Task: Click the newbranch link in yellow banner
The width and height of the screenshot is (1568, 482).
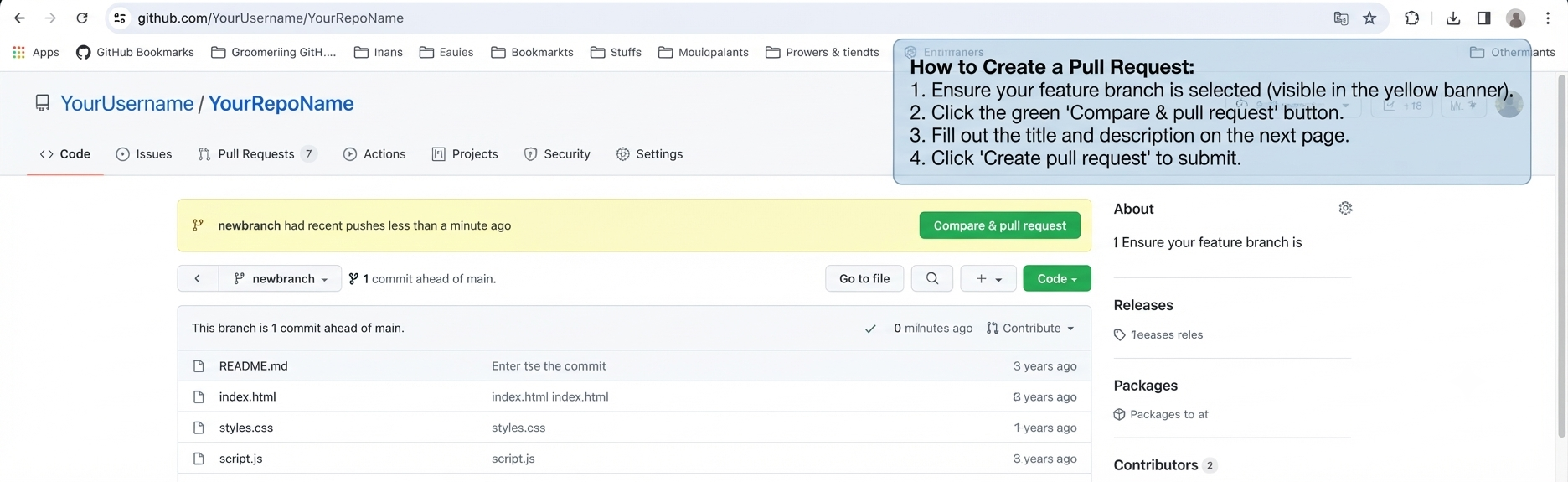Action: (x=249, y=225)
